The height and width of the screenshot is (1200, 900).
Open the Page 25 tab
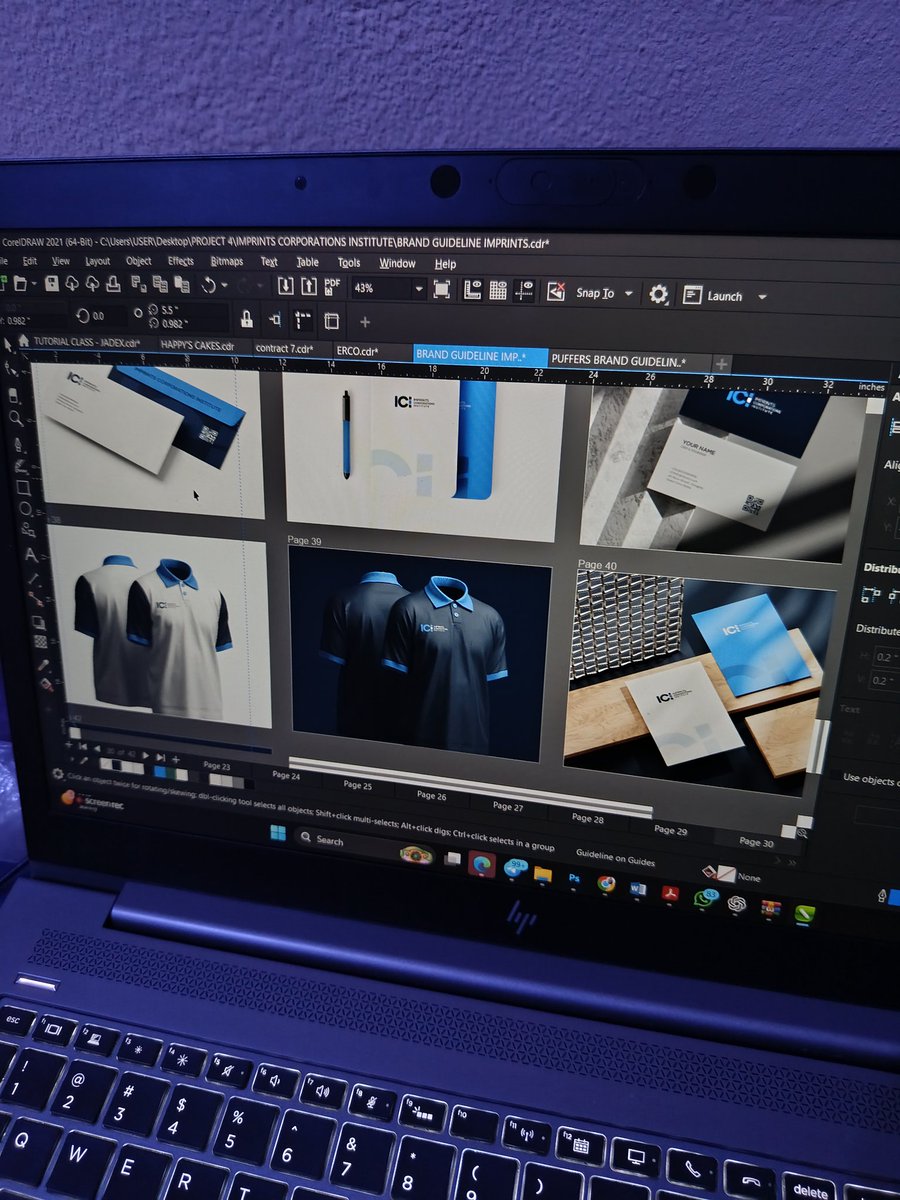tap(358, 786)
